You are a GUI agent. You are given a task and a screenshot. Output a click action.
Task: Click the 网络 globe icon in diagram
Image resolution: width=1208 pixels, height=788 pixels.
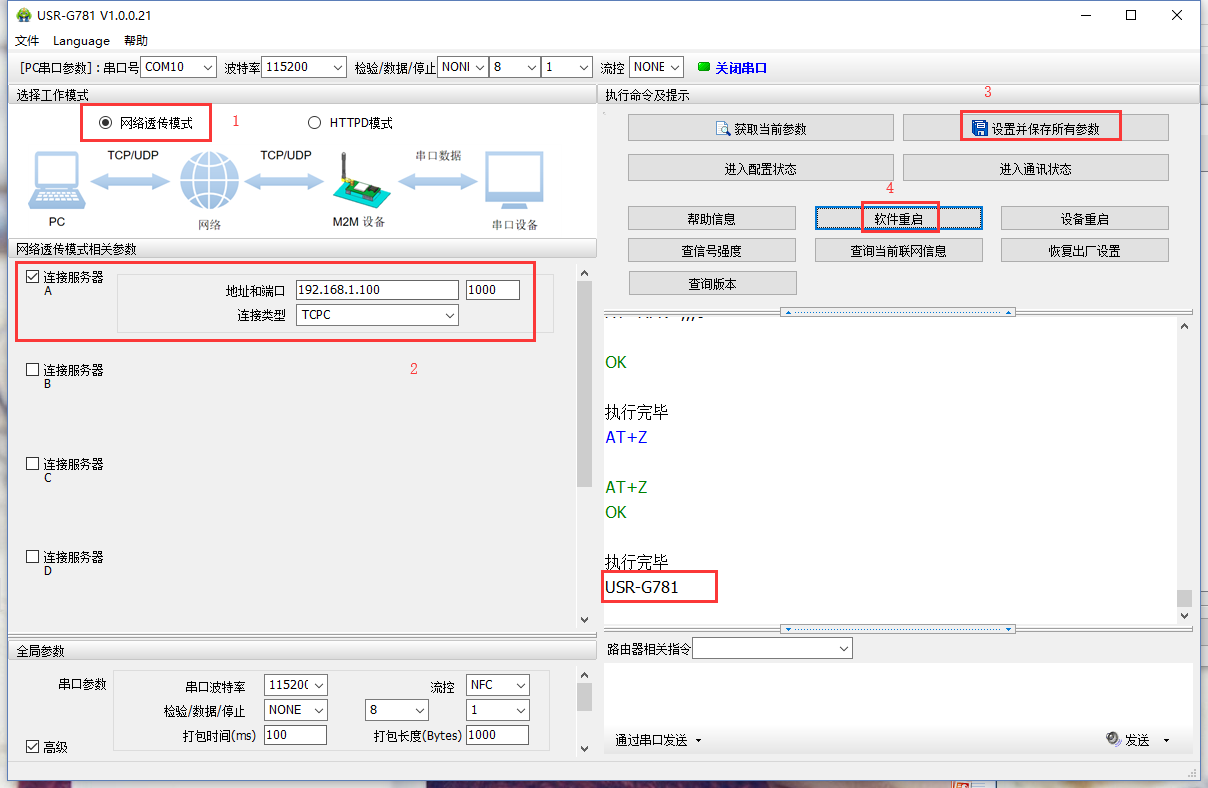tap(209, 181)
